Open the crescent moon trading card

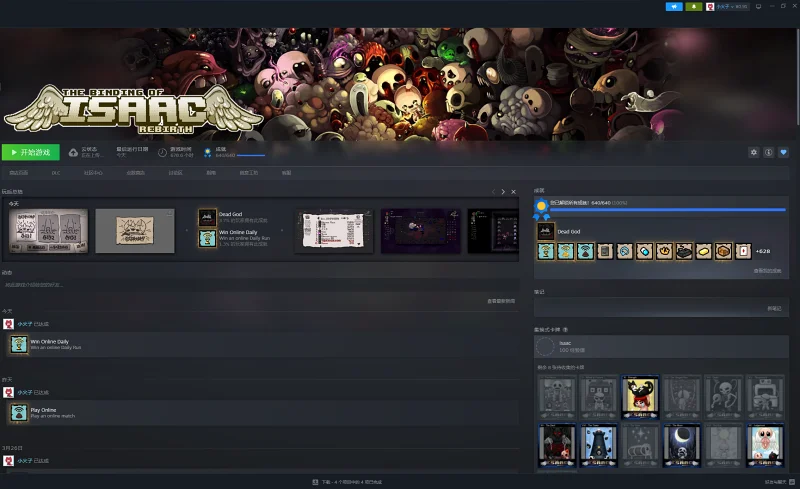coord(682,445)
